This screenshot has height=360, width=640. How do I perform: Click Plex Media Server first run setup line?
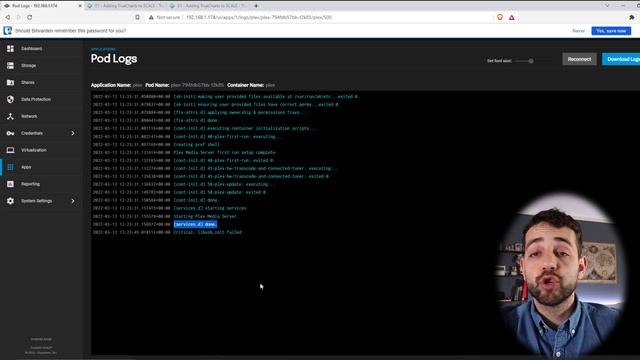[224, 152]
